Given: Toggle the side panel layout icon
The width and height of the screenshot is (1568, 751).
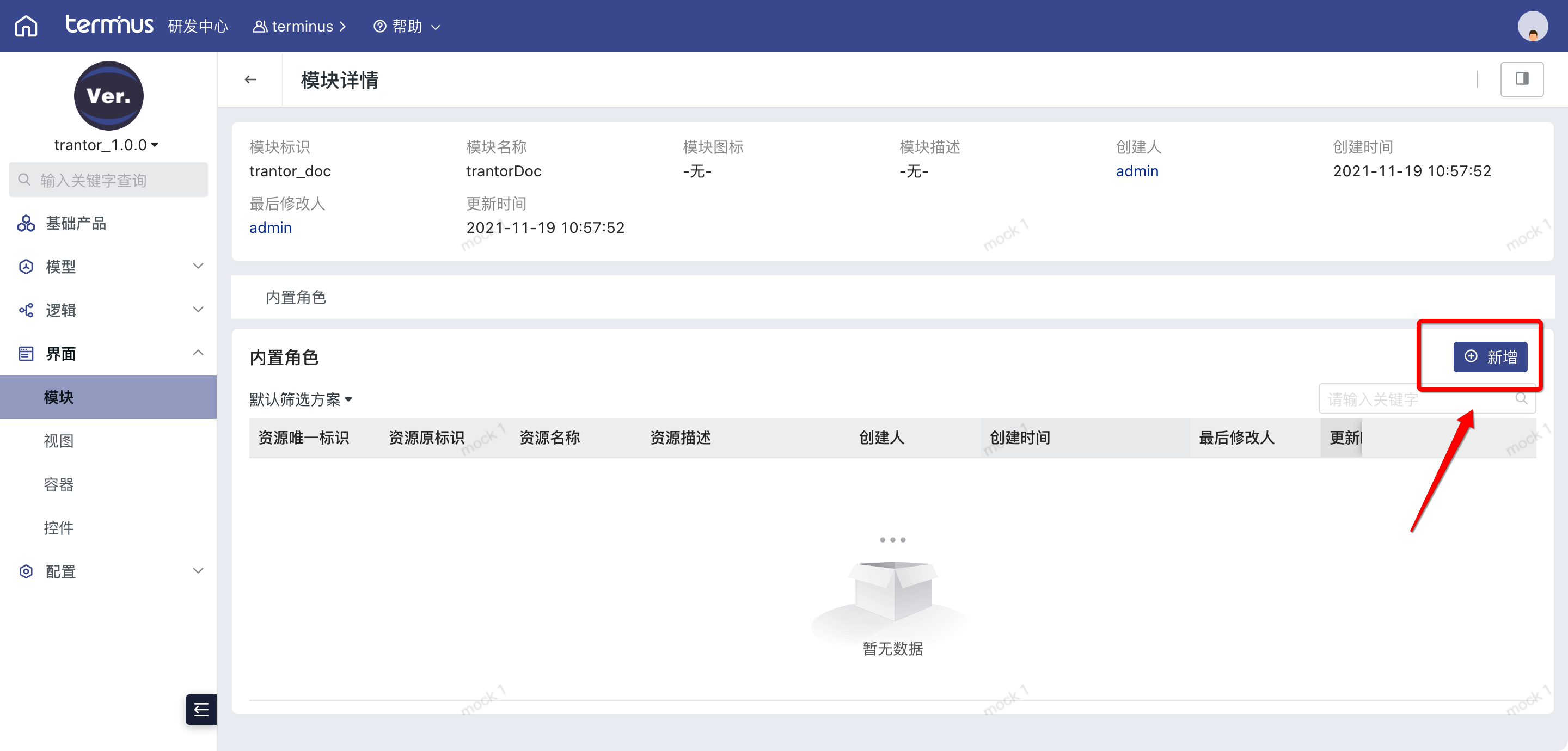Looking at the screenshot, I should 1521,79.
